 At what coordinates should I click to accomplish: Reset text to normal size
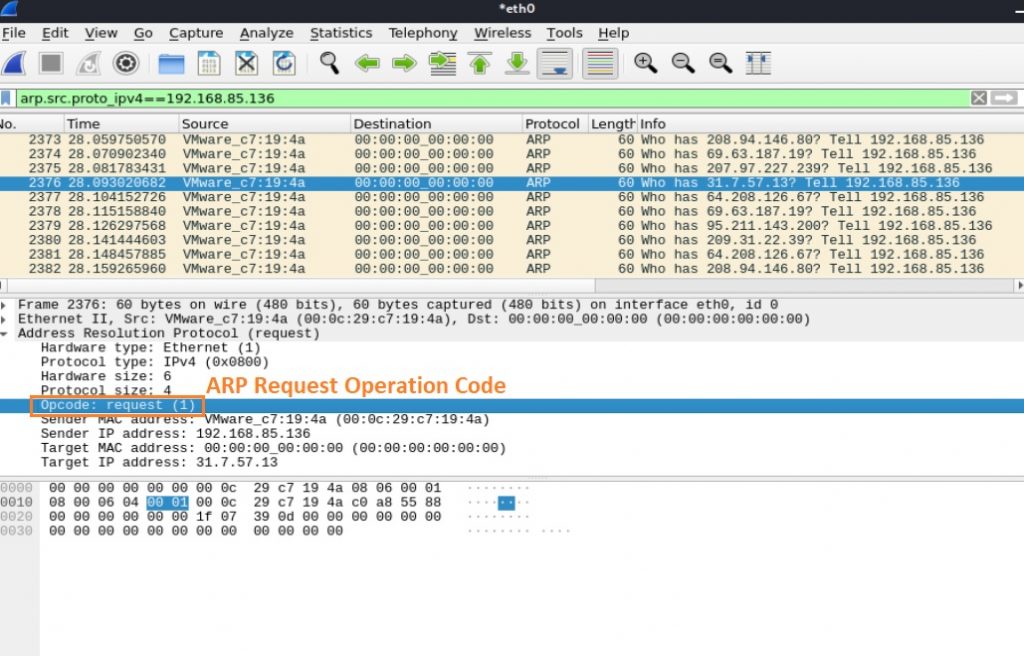point(720,63)
